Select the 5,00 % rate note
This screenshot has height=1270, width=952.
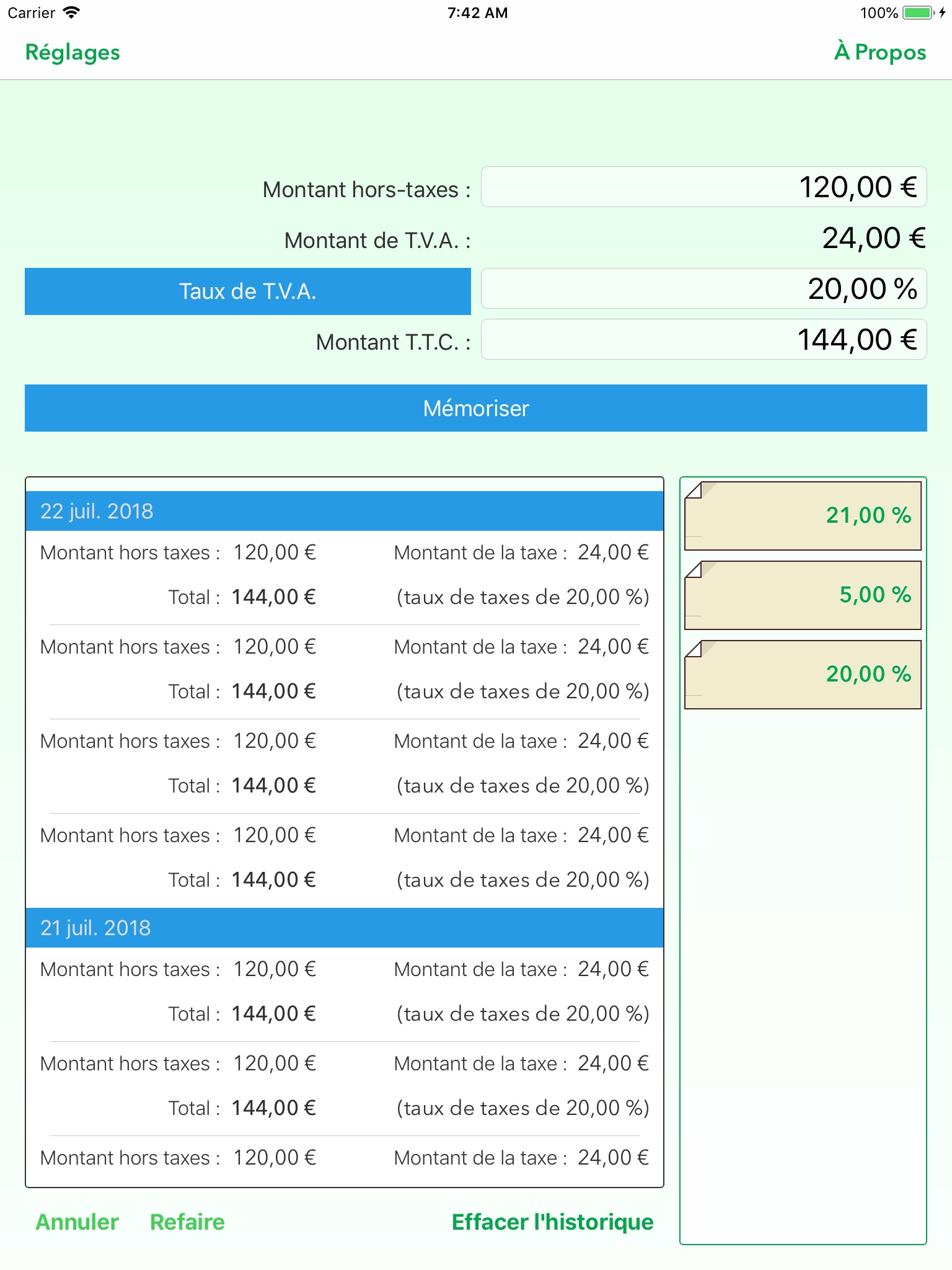pos(803,595)
